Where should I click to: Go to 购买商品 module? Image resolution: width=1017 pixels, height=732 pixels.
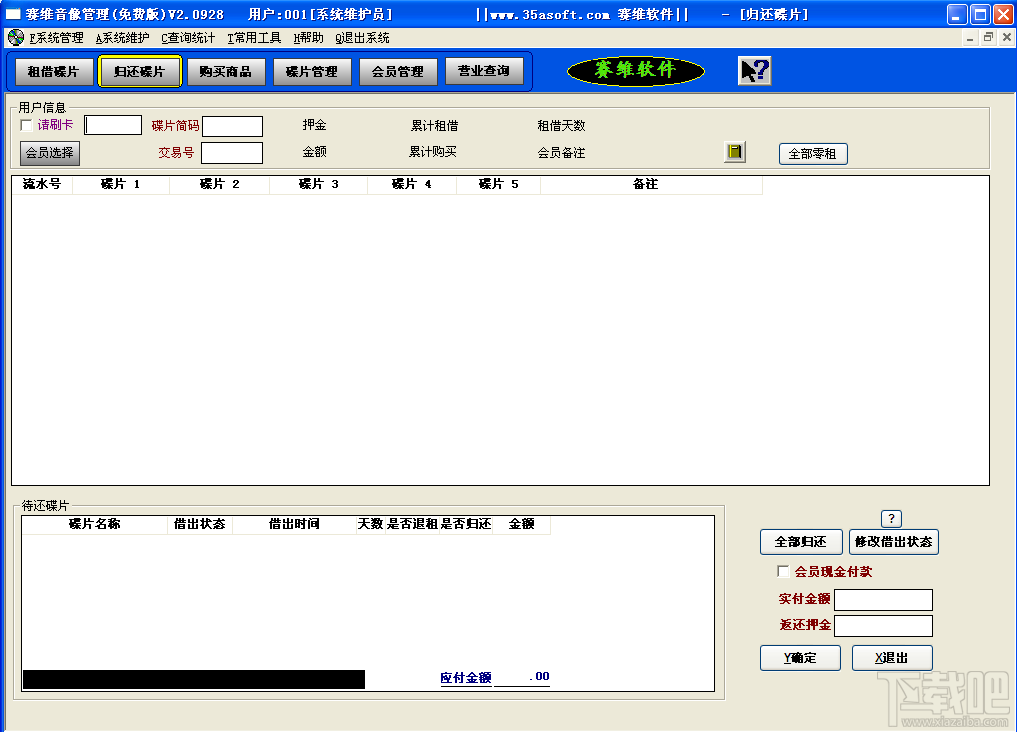[226, 71]
